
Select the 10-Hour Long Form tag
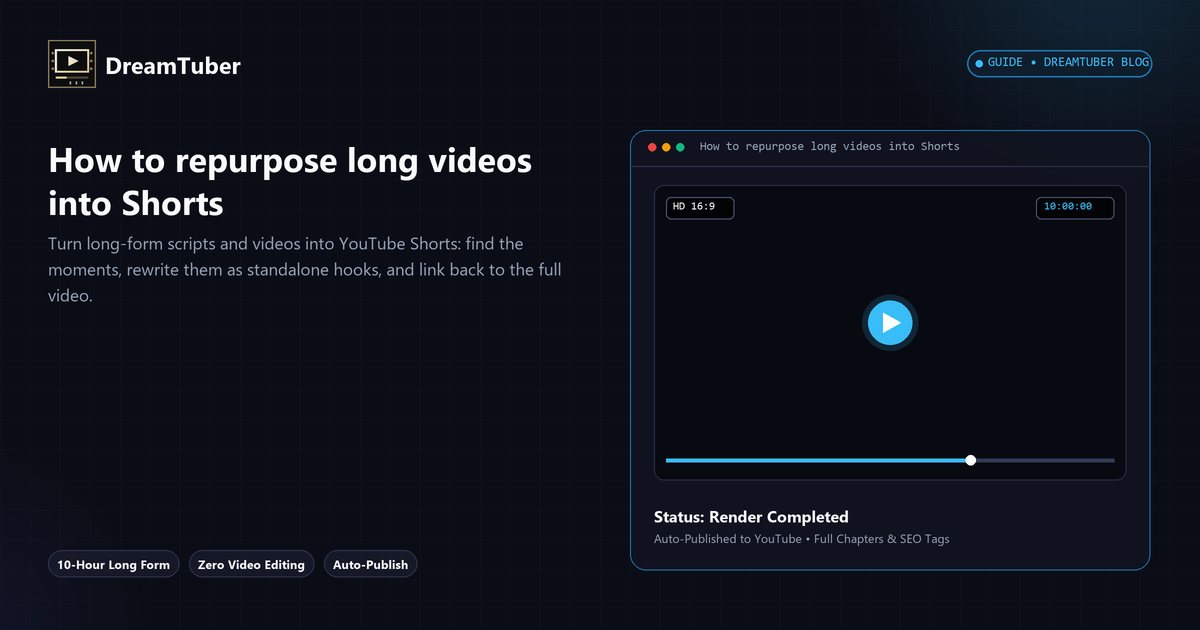tap(114, 564)
